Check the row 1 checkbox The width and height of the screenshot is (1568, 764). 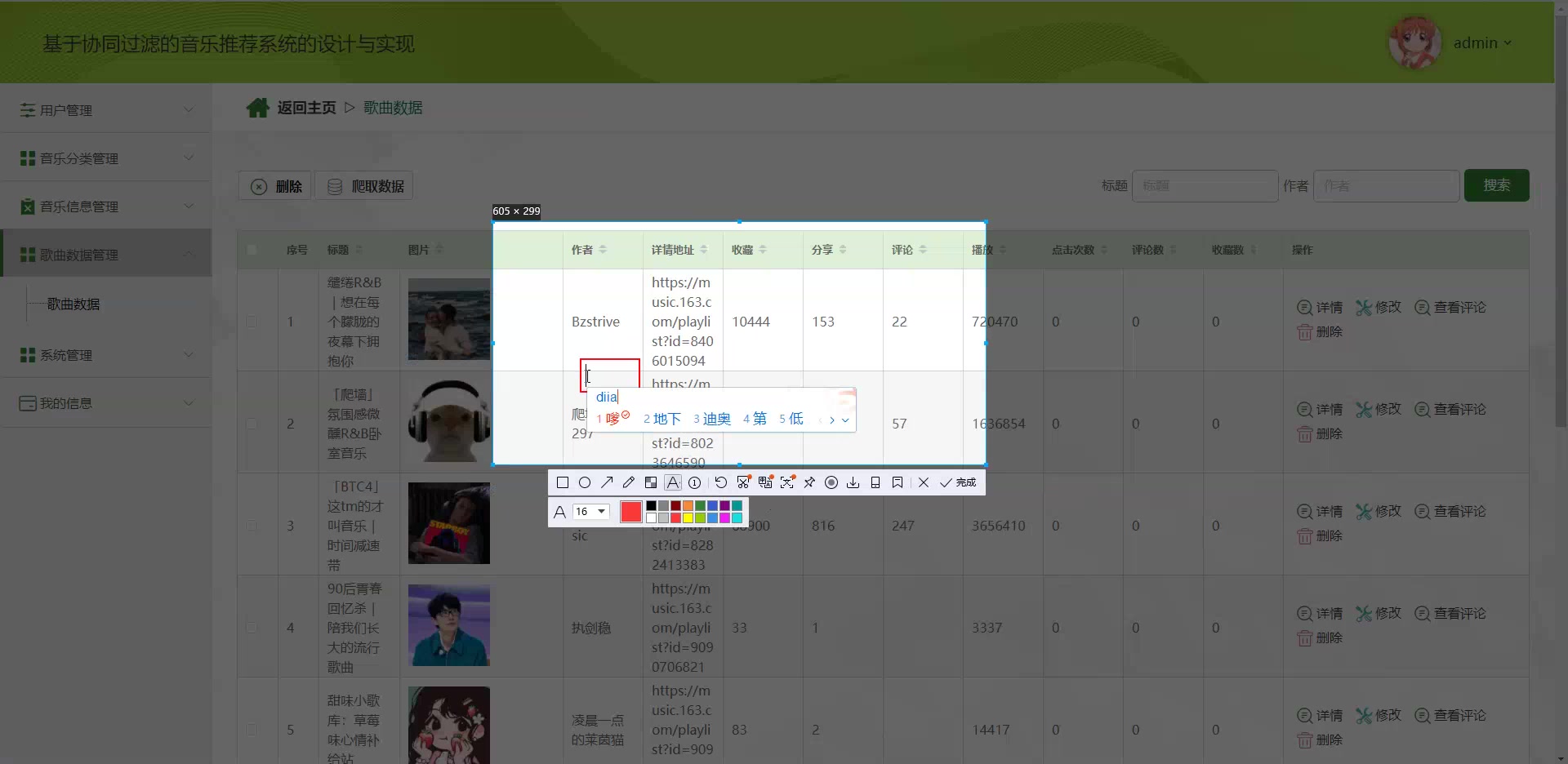[252, 322]
